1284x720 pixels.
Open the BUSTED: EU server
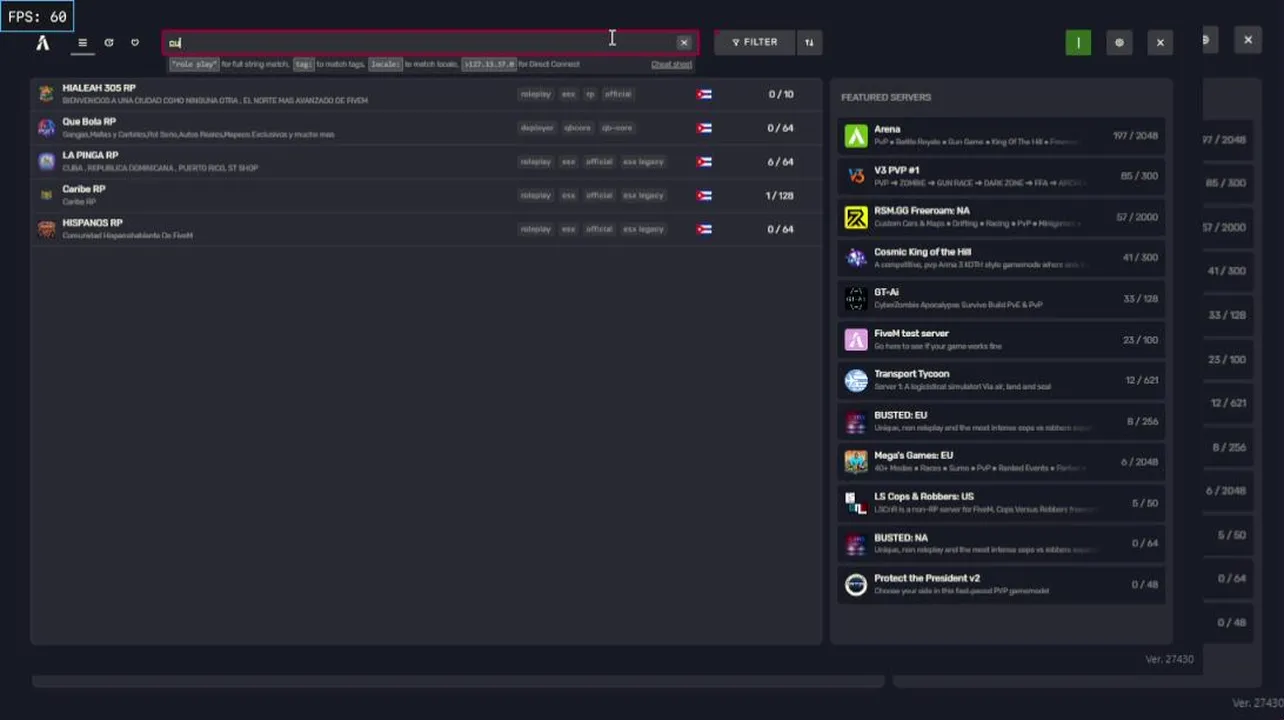click(1001, 421)
